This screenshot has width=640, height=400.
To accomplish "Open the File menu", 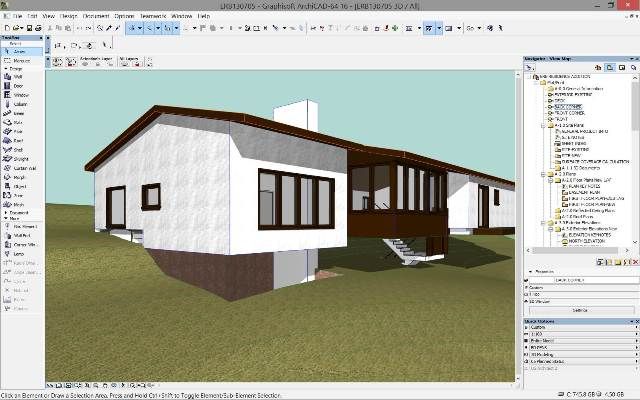I will (17, 16).
